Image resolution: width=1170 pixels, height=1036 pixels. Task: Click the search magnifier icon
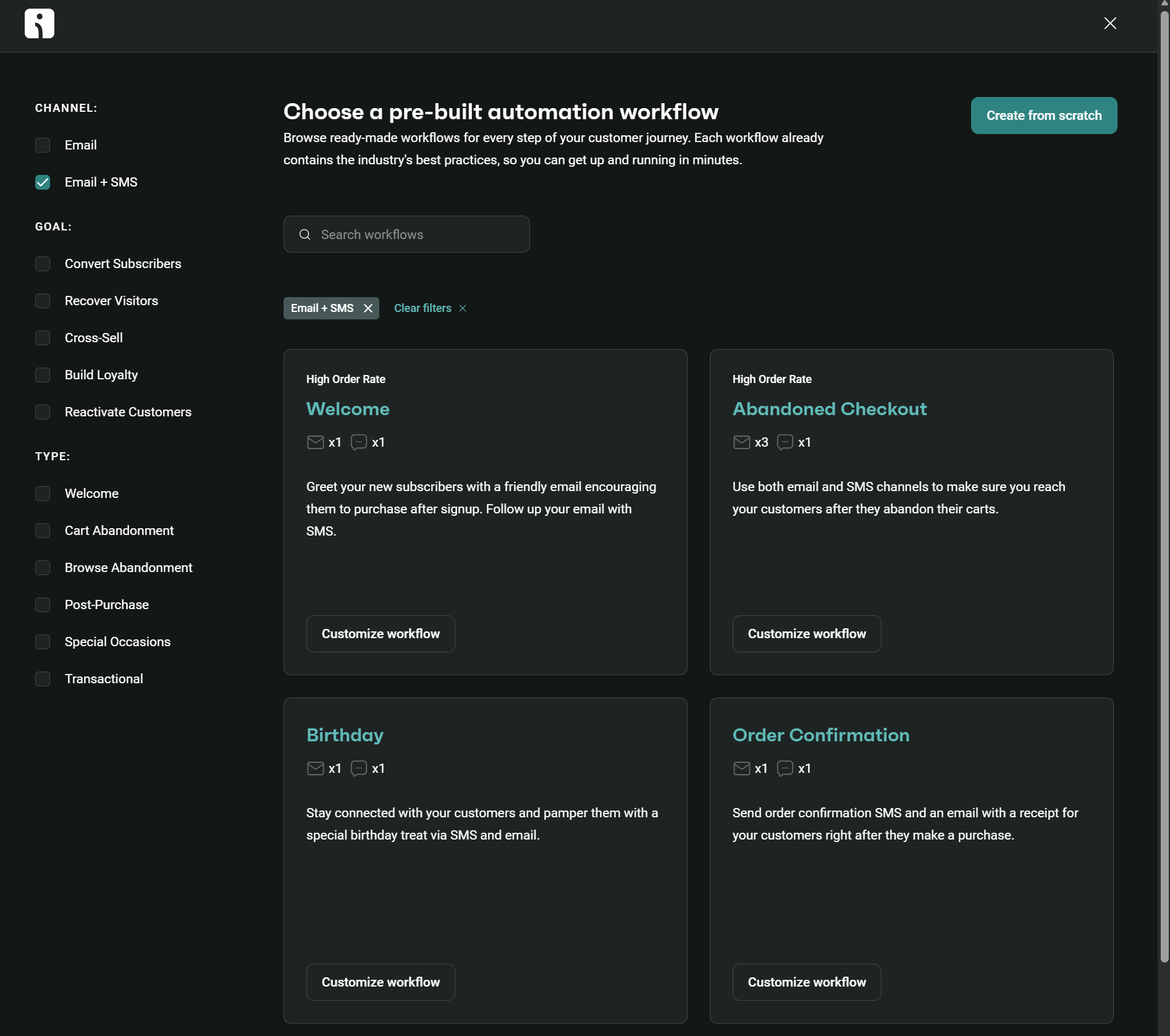point(305,235)
